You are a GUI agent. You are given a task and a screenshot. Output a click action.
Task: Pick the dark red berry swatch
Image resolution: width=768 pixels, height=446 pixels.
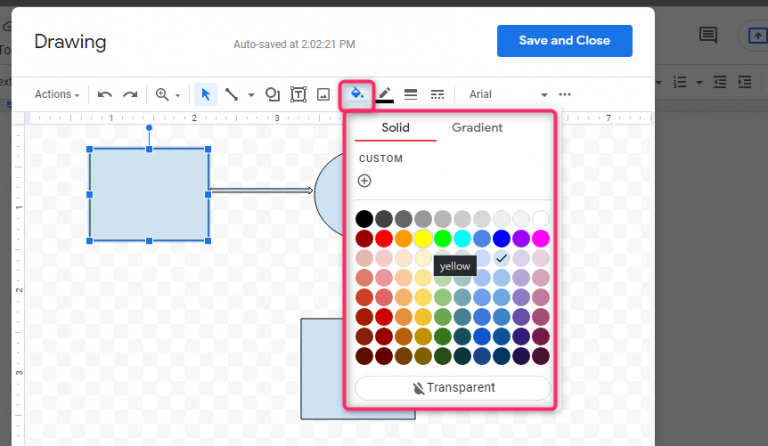pos(364,238)
